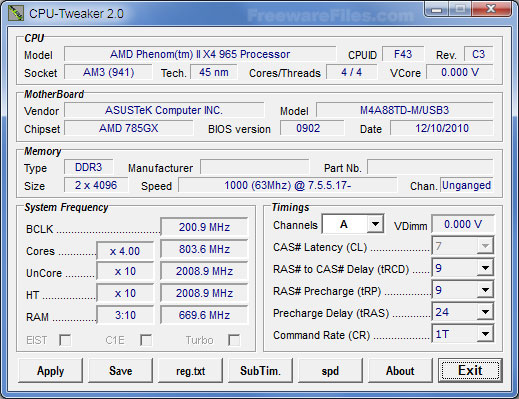Expand the RAS# to CAS# Delay (tRCD) dropdown
Viewport: 519px width, 399px height.
pos(463,268)
